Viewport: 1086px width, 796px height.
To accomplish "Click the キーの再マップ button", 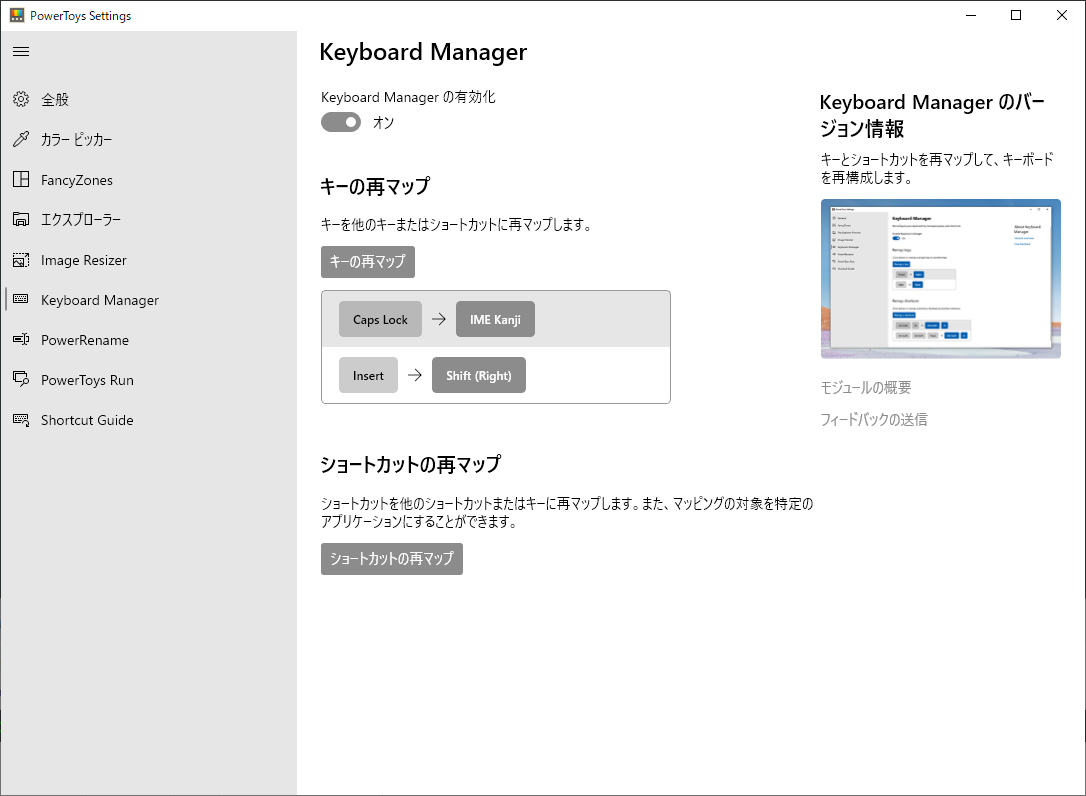I will pos(368,262).
